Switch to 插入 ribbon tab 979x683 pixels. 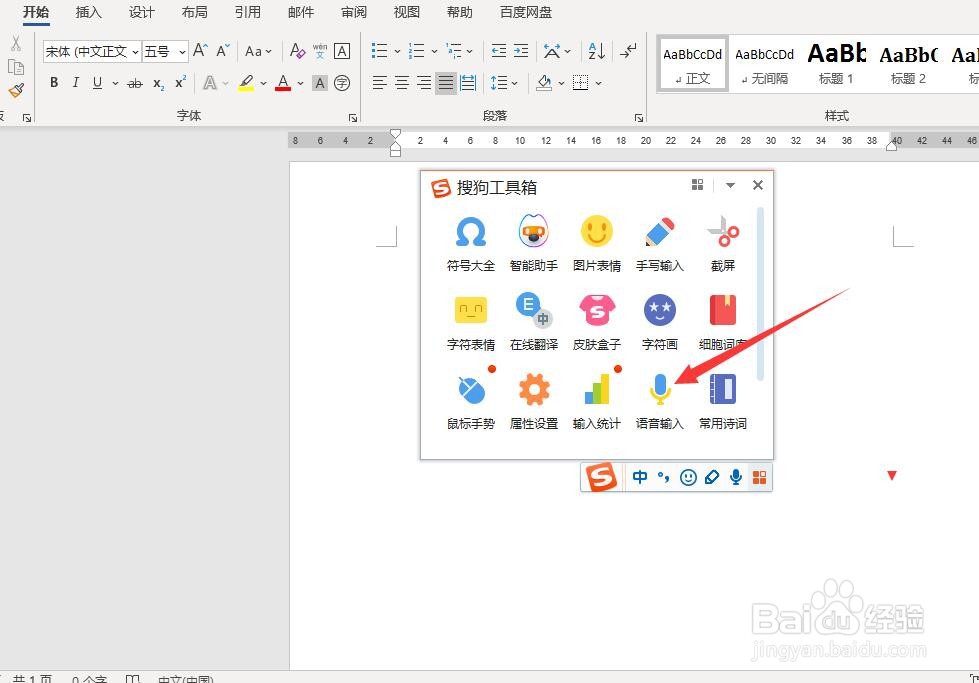pyautogui.click(x=88, y=12)
